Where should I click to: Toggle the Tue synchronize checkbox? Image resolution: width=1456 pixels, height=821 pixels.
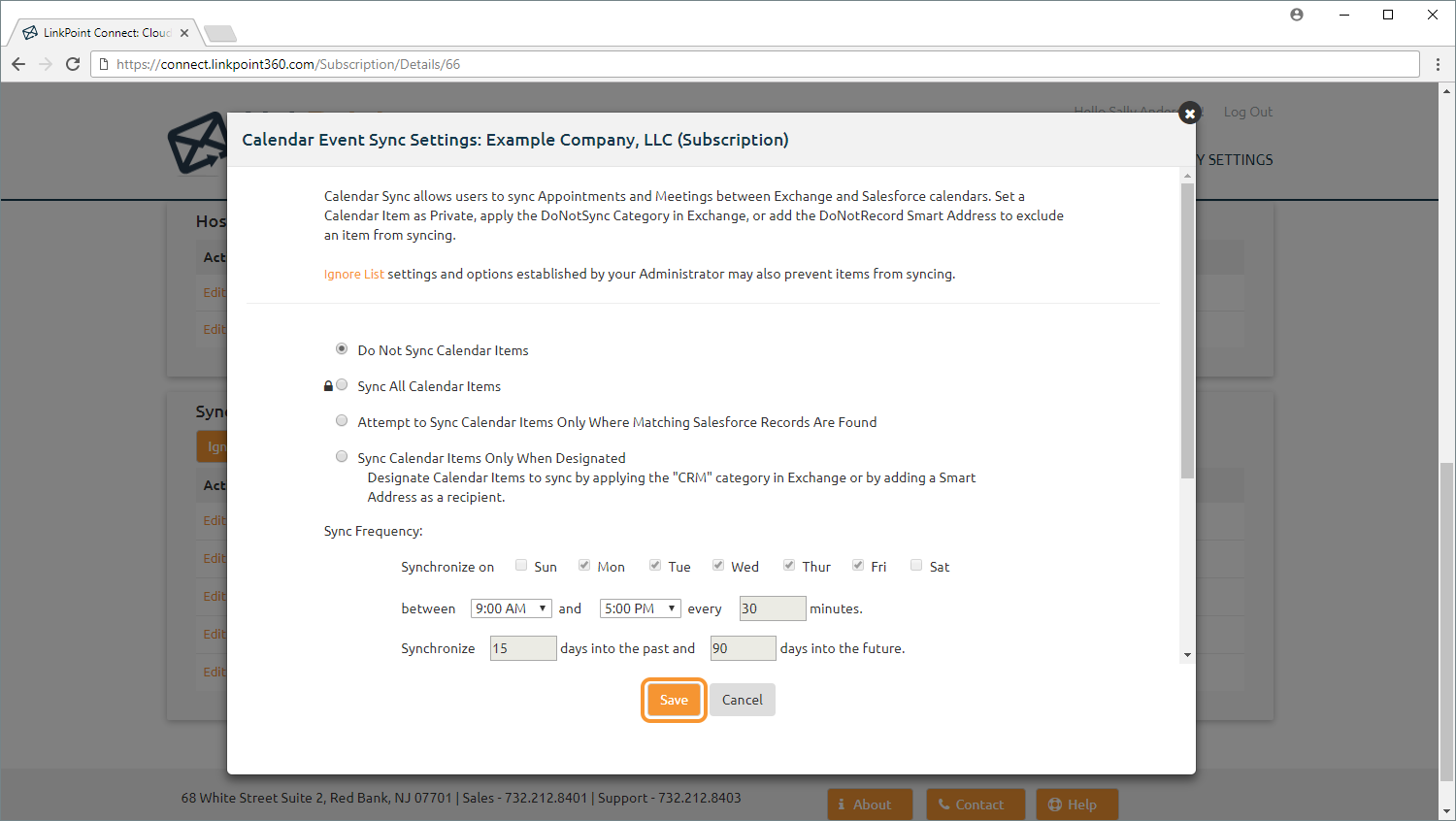(655, 565)
